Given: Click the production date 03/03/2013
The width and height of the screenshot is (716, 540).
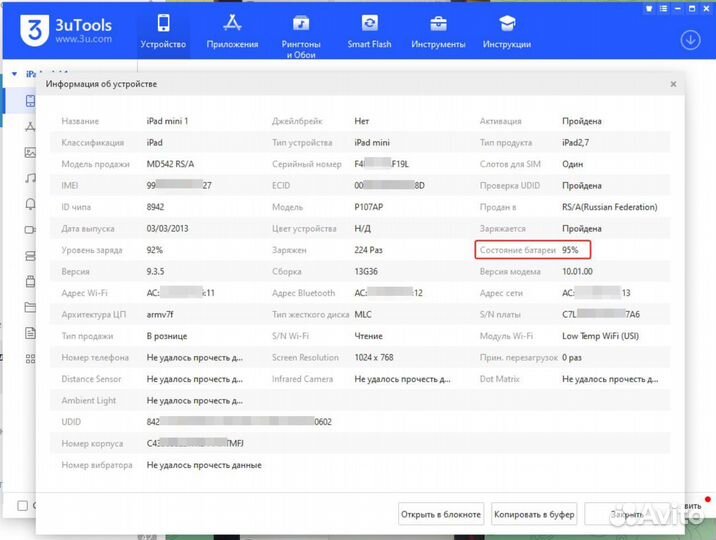Looking at the screenshot, I should point(167,229).
